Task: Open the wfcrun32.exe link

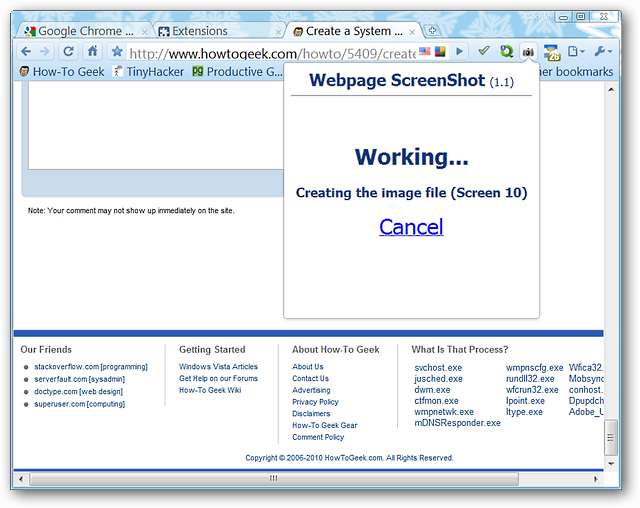Action: tap(532, 390)
